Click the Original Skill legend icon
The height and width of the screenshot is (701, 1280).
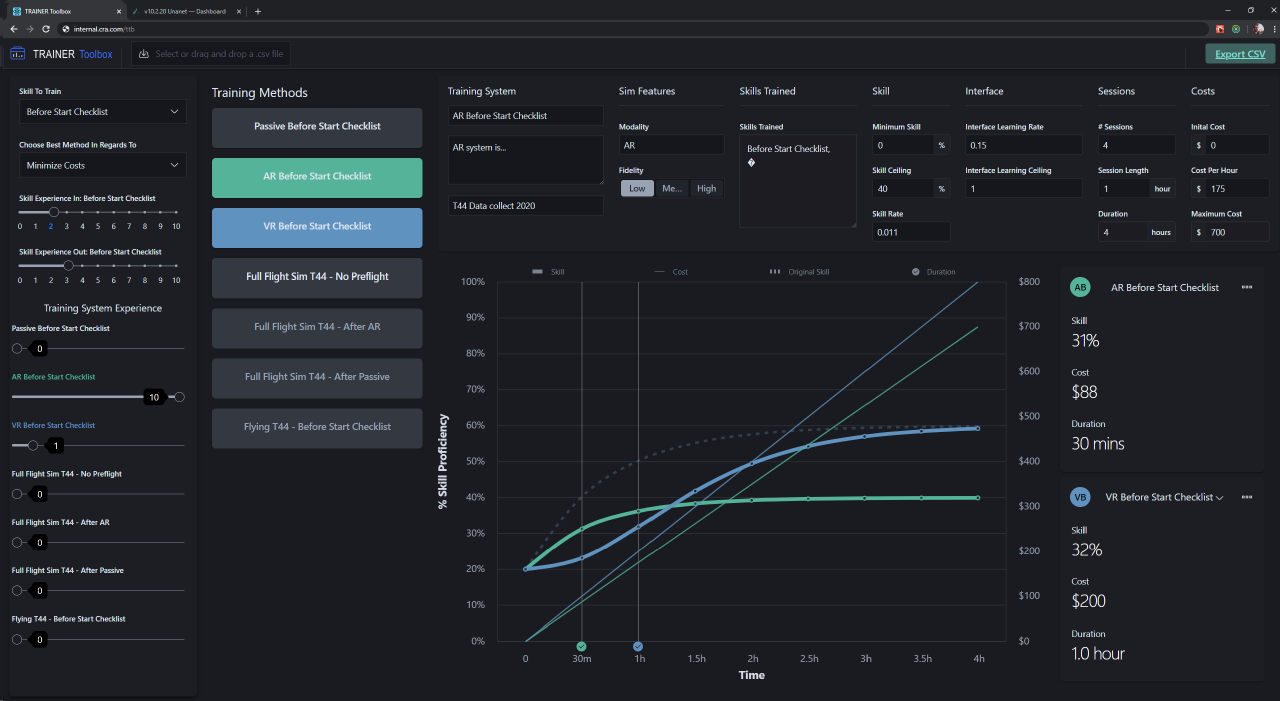(775, 271)
